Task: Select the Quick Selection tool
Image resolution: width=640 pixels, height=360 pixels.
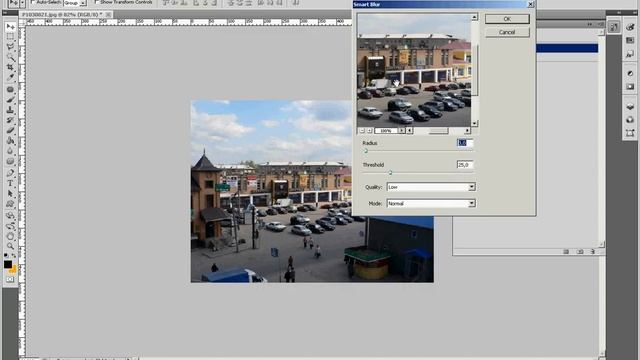Action: pyautogui.click(x=10, y=58)
